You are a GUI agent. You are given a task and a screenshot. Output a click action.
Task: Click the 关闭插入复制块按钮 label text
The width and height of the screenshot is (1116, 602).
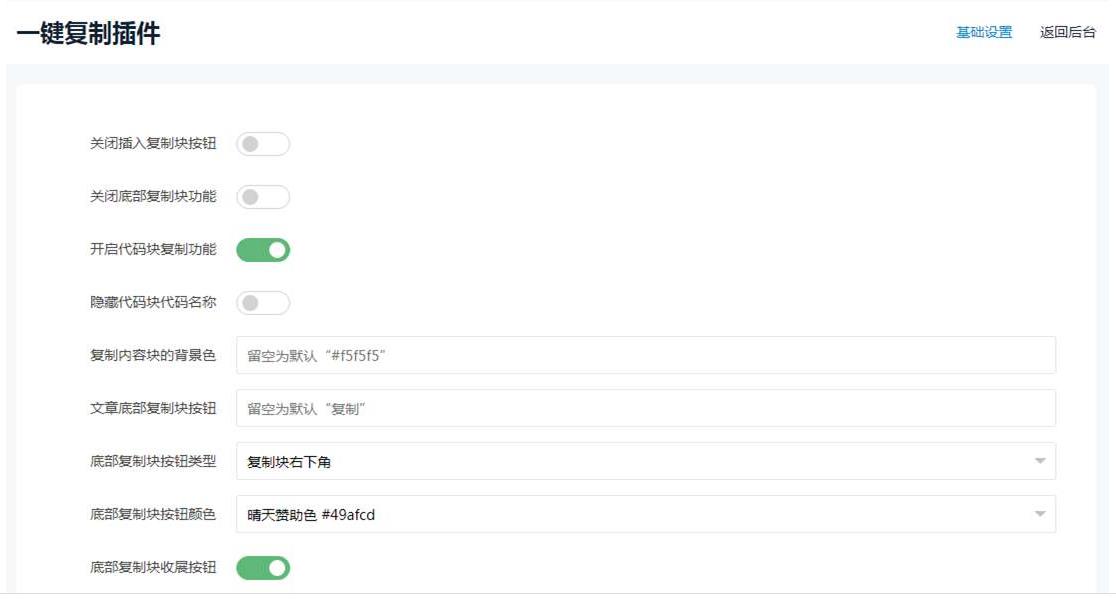153,144
